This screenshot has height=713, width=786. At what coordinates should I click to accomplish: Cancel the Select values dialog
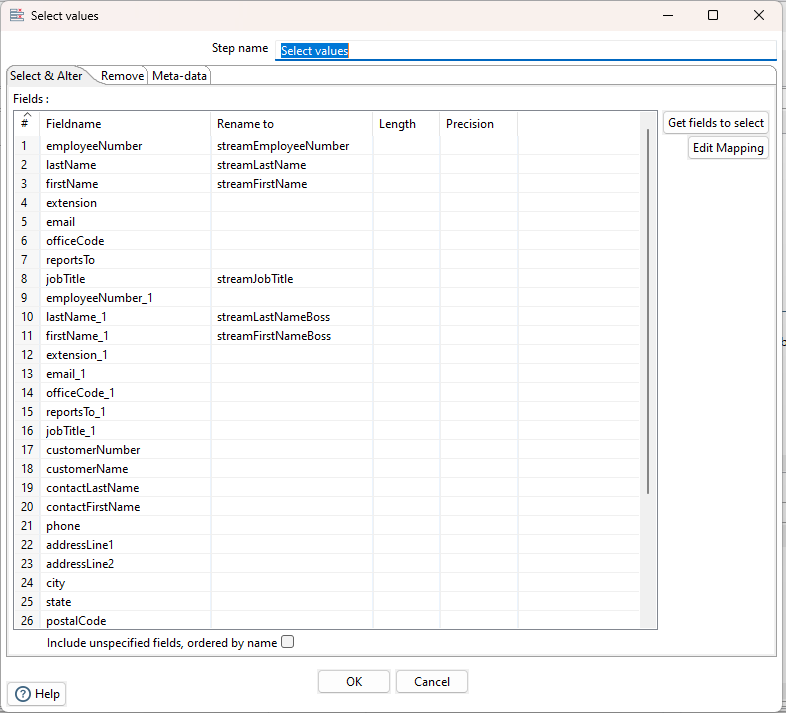coord(431,681)
